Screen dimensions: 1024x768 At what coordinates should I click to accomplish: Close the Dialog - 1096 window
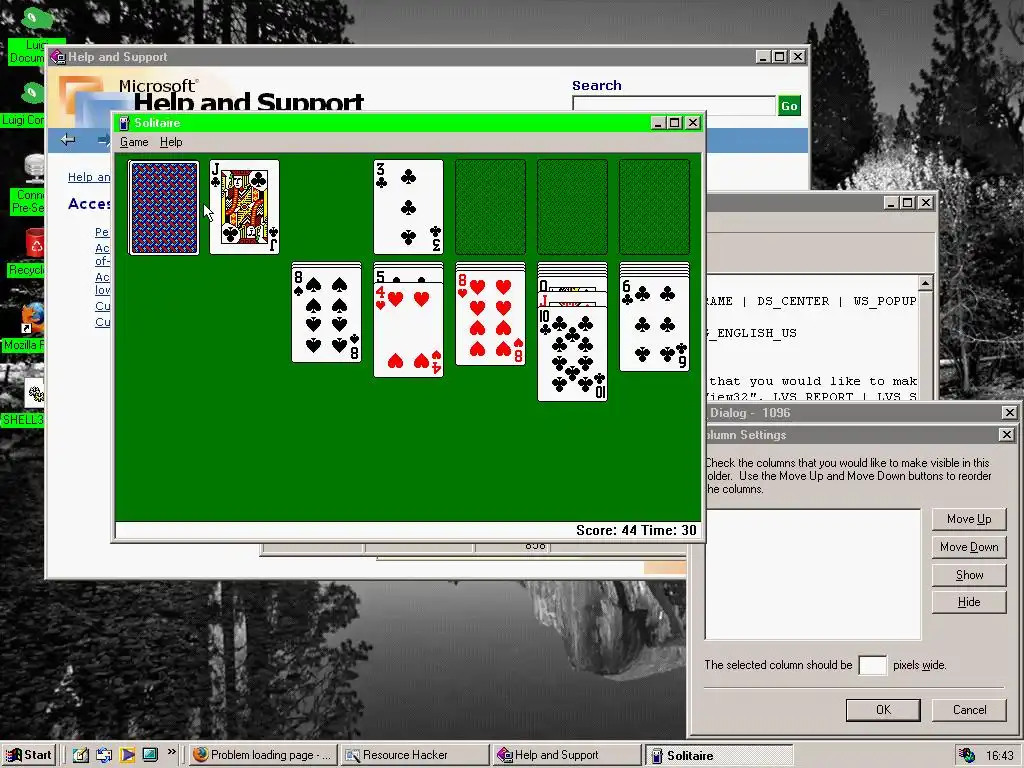[x=1009, y=413]
